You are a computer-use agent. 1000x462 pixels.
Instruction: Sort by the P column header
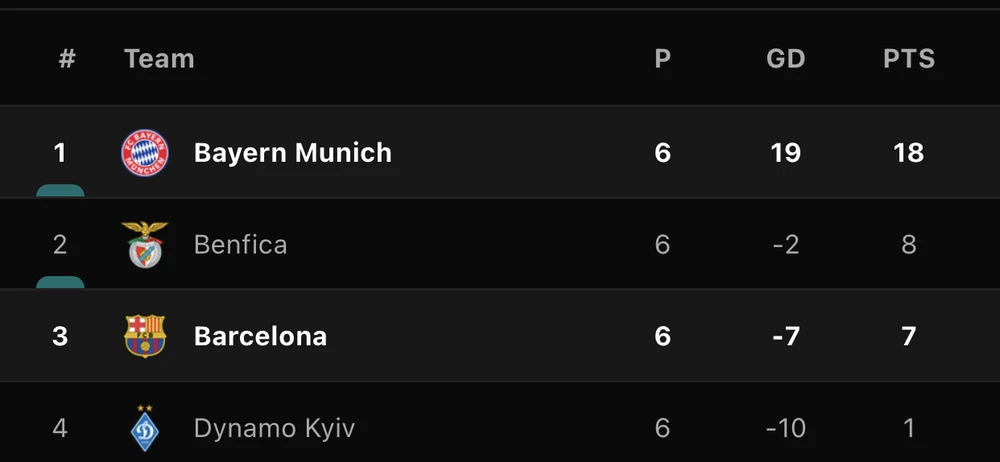[x=662, y=59]
